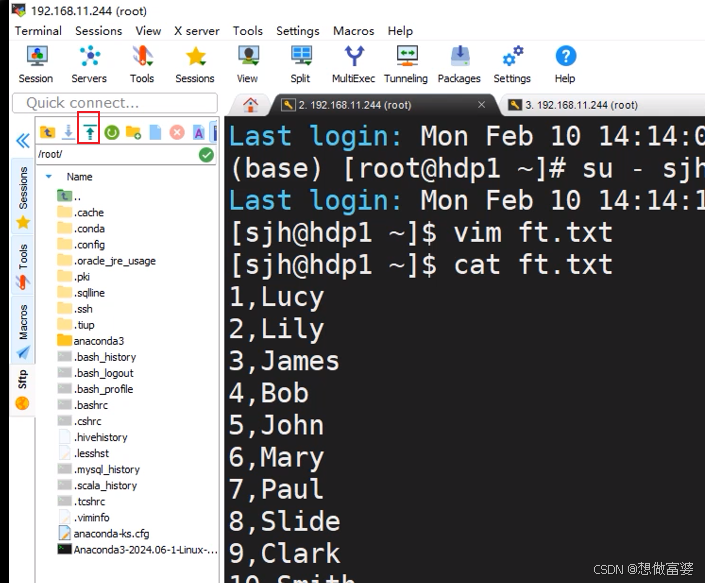Select the Sftp side tab
The width and height of the screenshot is (705, 583).
coord(22,389)
